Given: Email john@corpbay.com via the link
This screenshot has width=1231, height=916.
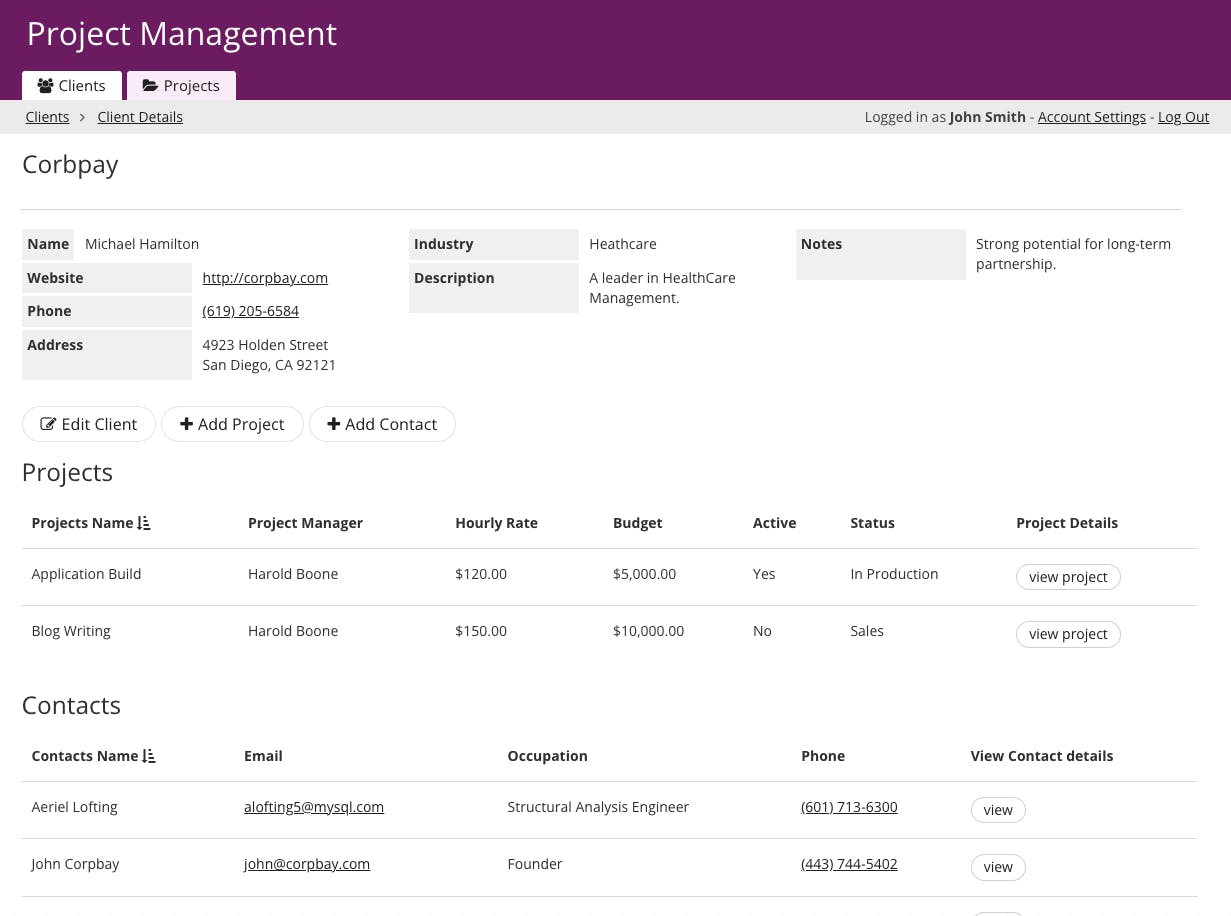Looking at the screenshot, I should (307, 864).
